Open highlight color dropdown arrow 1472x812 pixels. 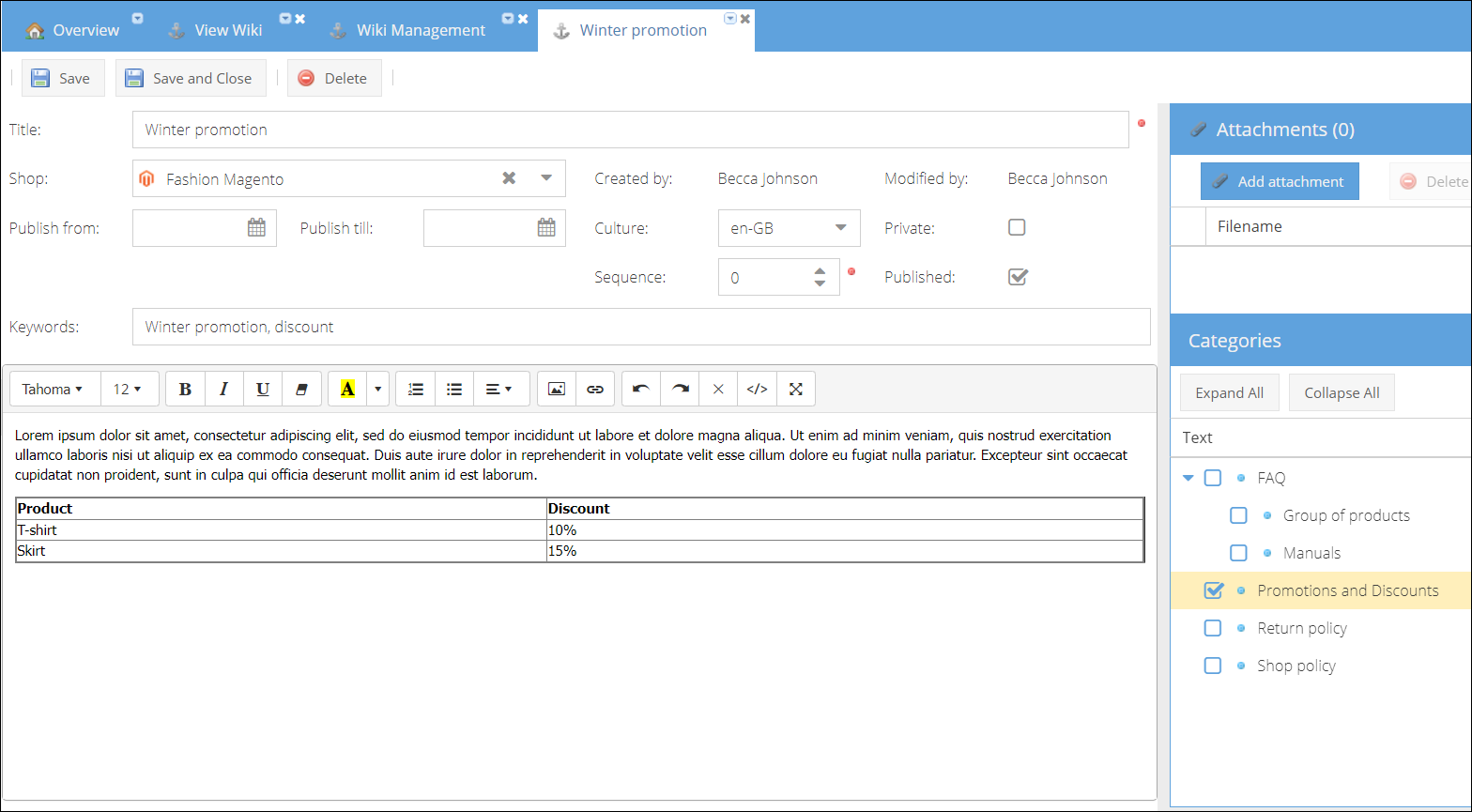[x=378, y=389]
